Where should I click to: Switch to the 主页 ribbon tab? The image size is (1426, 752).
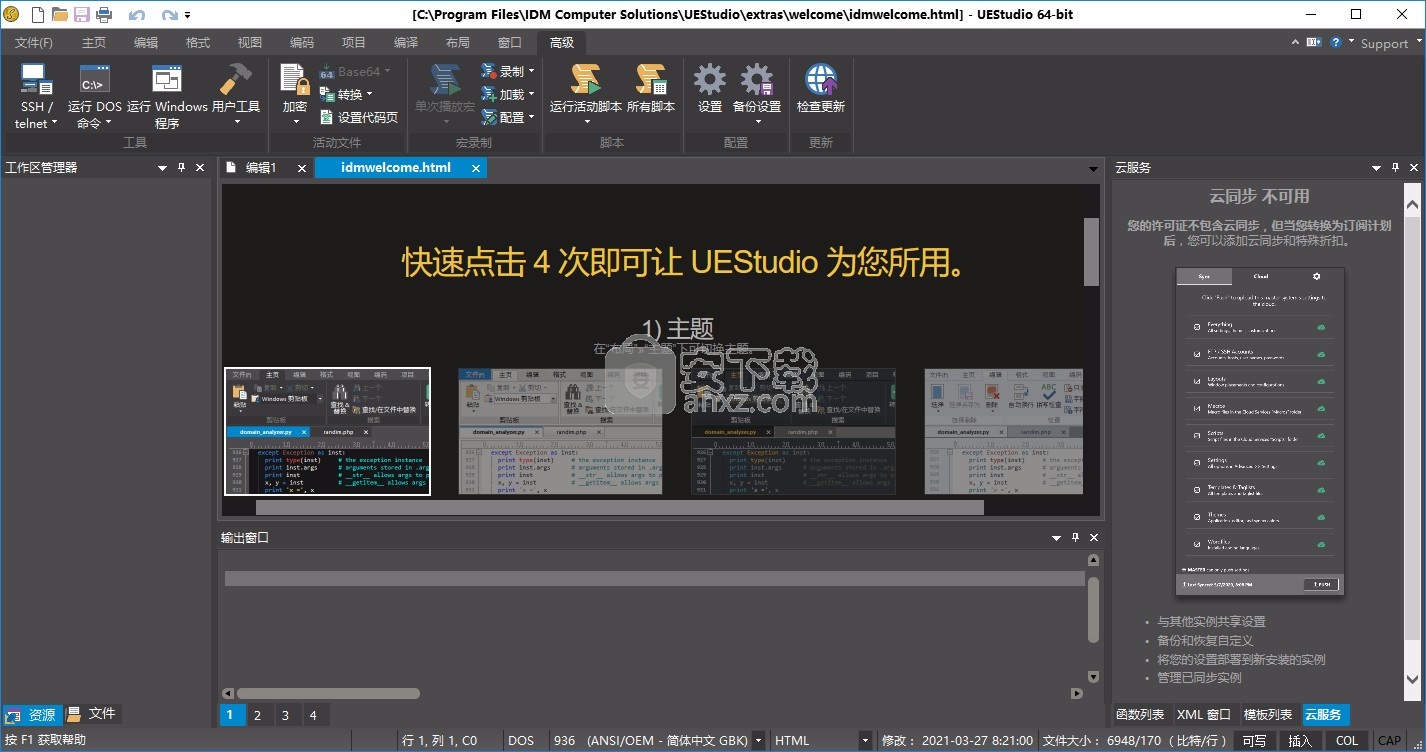click(94, 43)
